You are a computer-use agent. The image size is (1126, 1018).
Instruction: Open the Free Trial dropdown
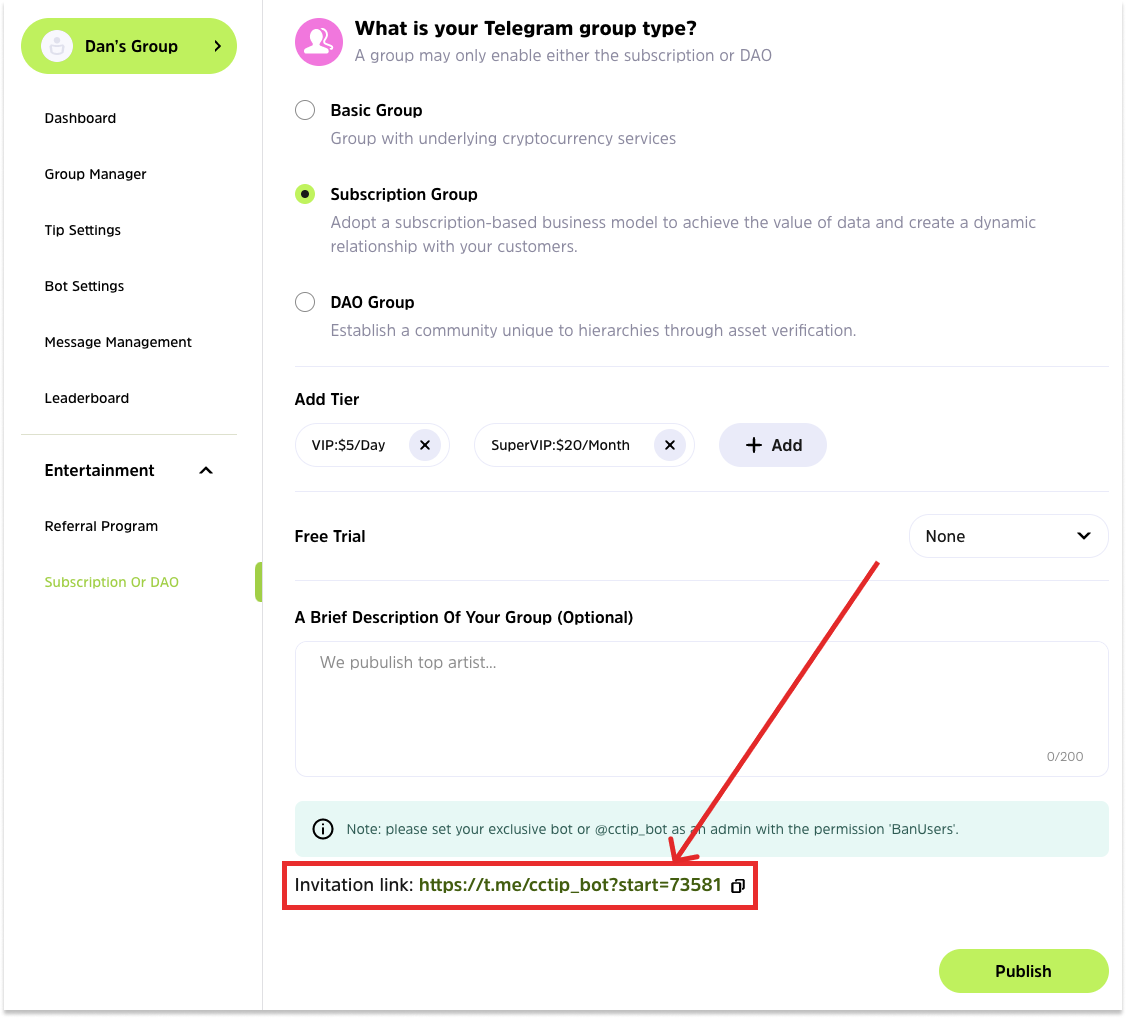coord(1008,536)
